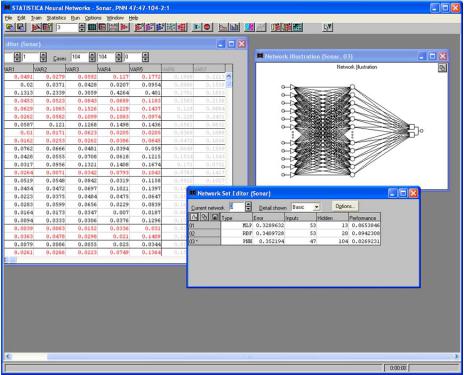Click the MLP type cell
464x375 pixels.
pos(236,226)
